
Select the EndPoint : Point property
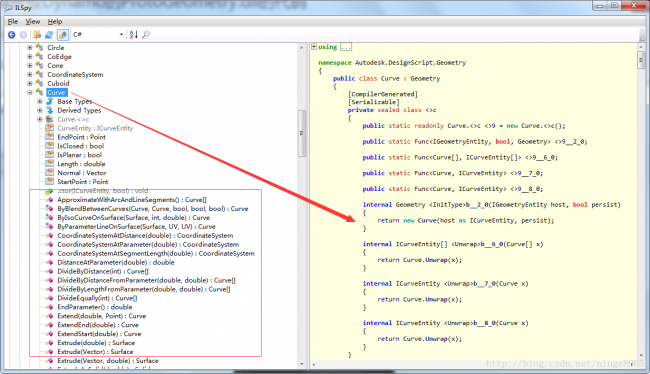click(81, 137)
